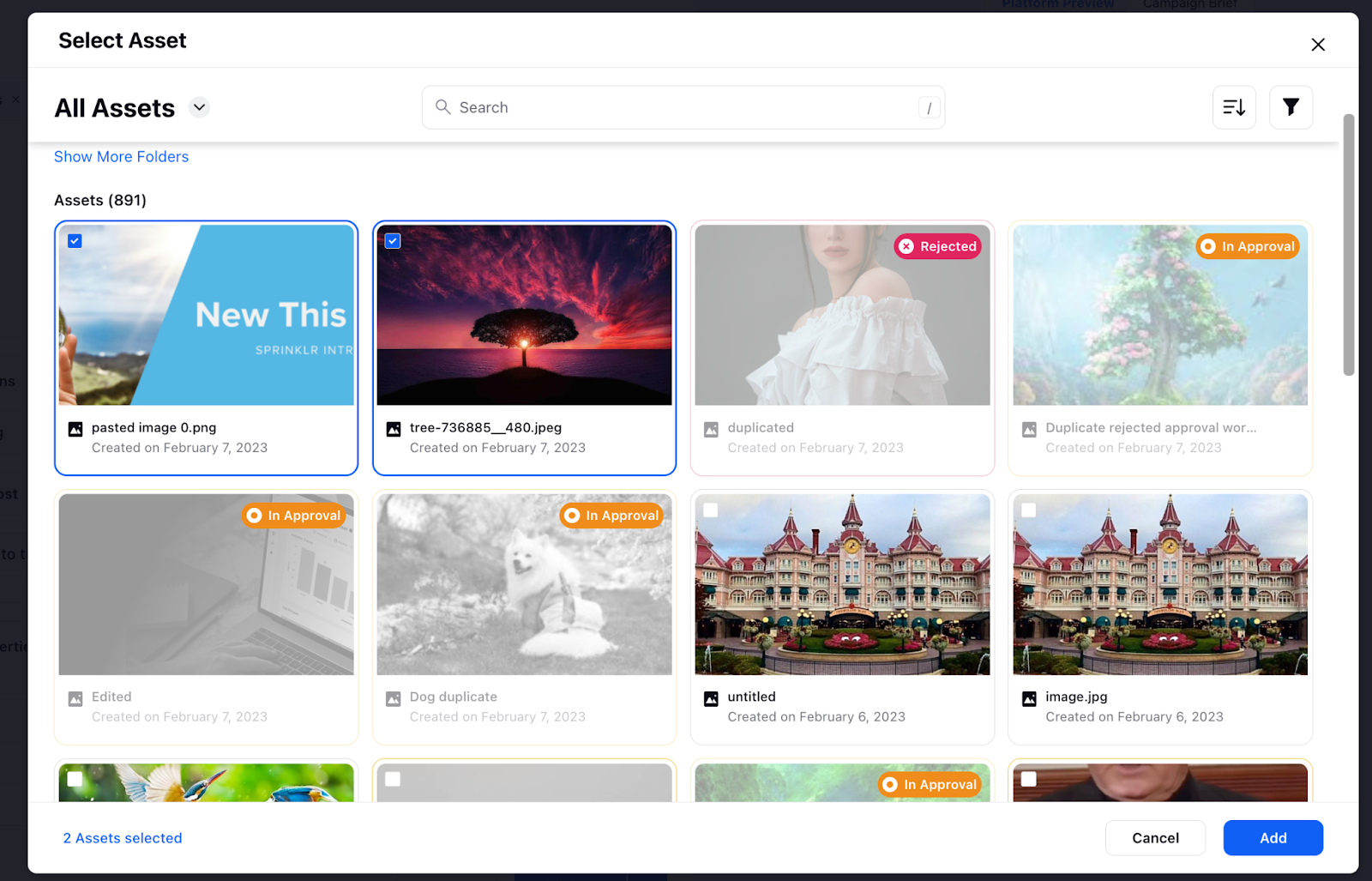Click image type icon beside untitled
This screenshot has height=881, width=1372.
point(711,698)
